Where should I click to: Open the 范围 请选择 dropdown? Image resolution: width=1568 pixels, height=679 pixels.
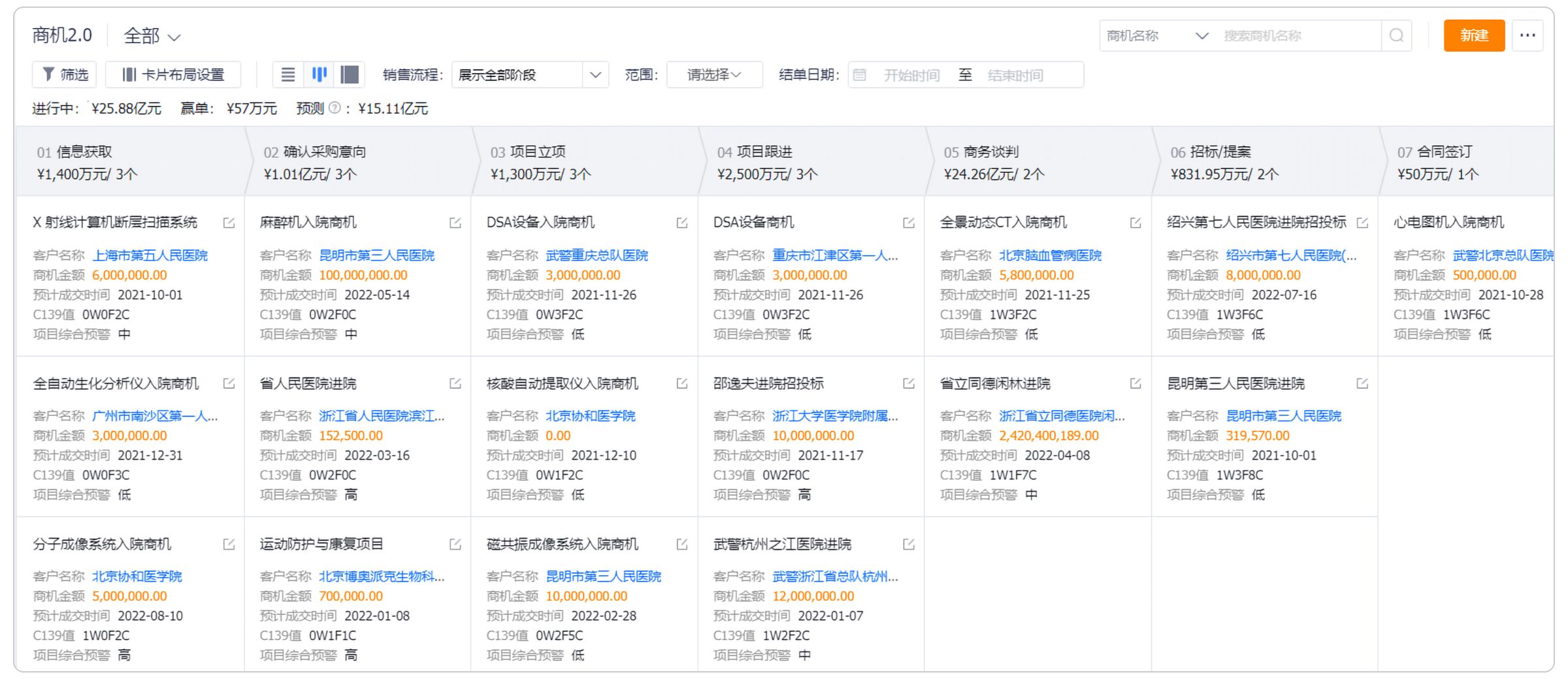(x=714, y=74)
